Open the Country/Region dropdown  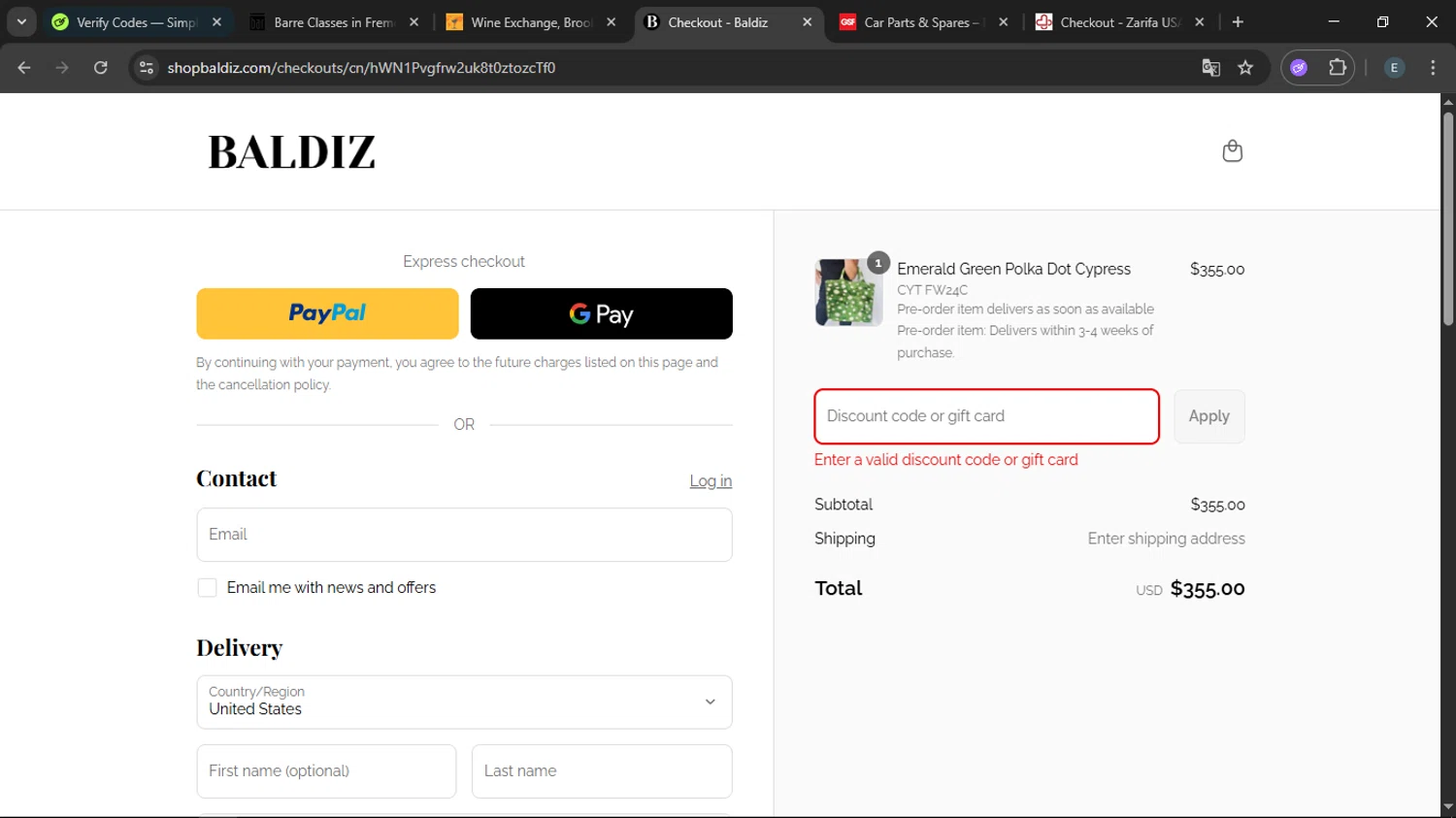click(x=464, y=702)
